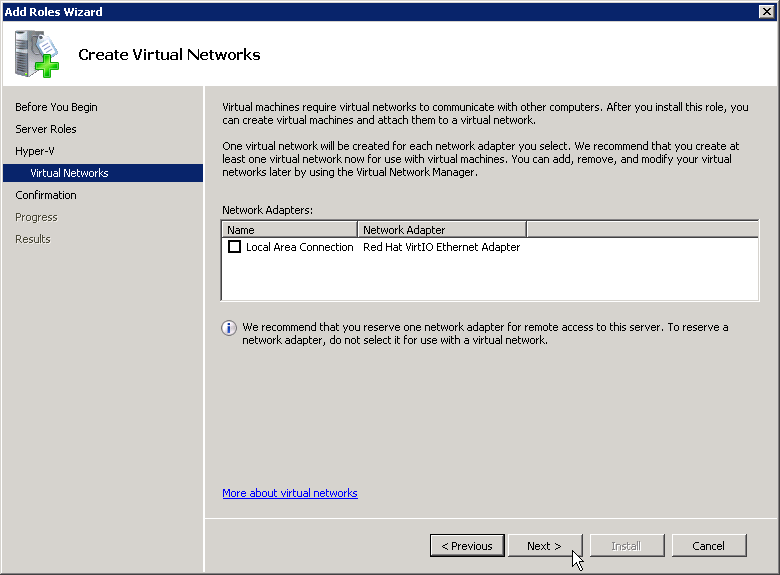
Task: Click the Results step label
Action: (x=33, y=239)
